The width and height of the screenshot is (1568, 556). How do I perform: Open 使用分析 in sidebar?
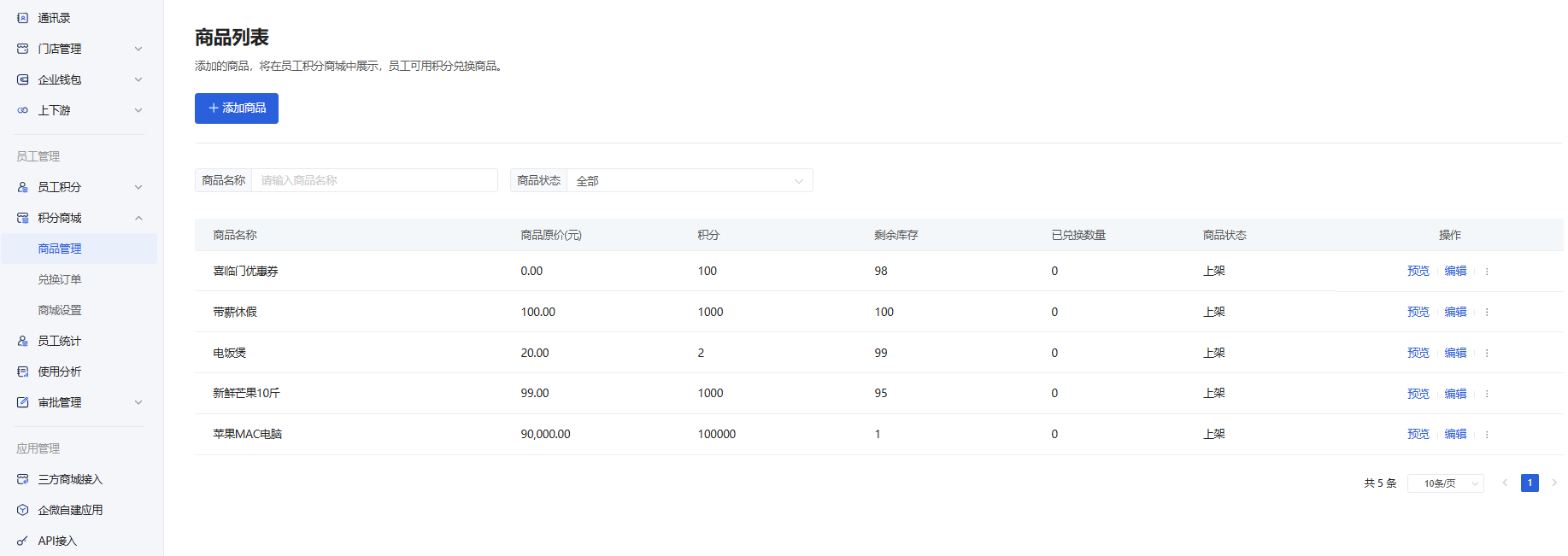59,372
